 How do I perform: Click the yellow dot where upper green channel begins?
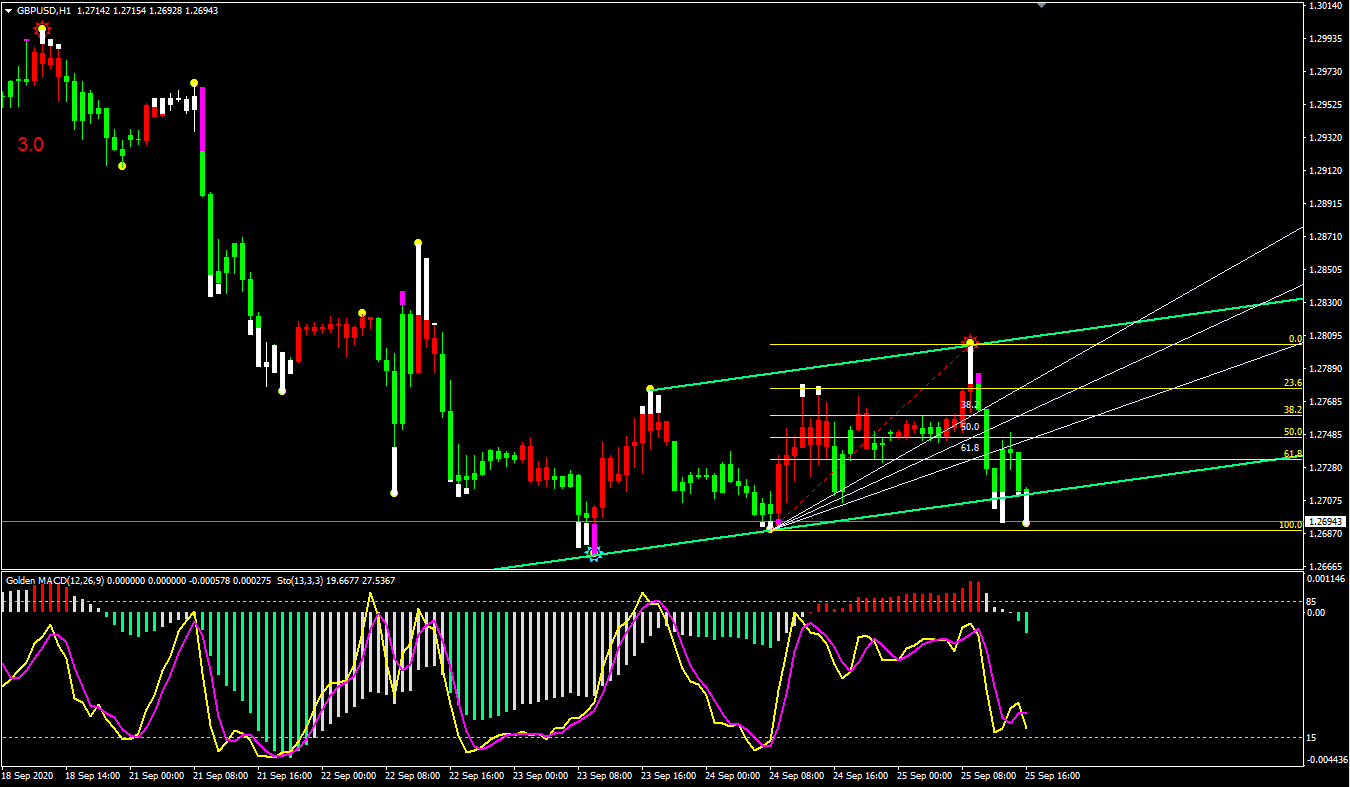click(650, 388)
